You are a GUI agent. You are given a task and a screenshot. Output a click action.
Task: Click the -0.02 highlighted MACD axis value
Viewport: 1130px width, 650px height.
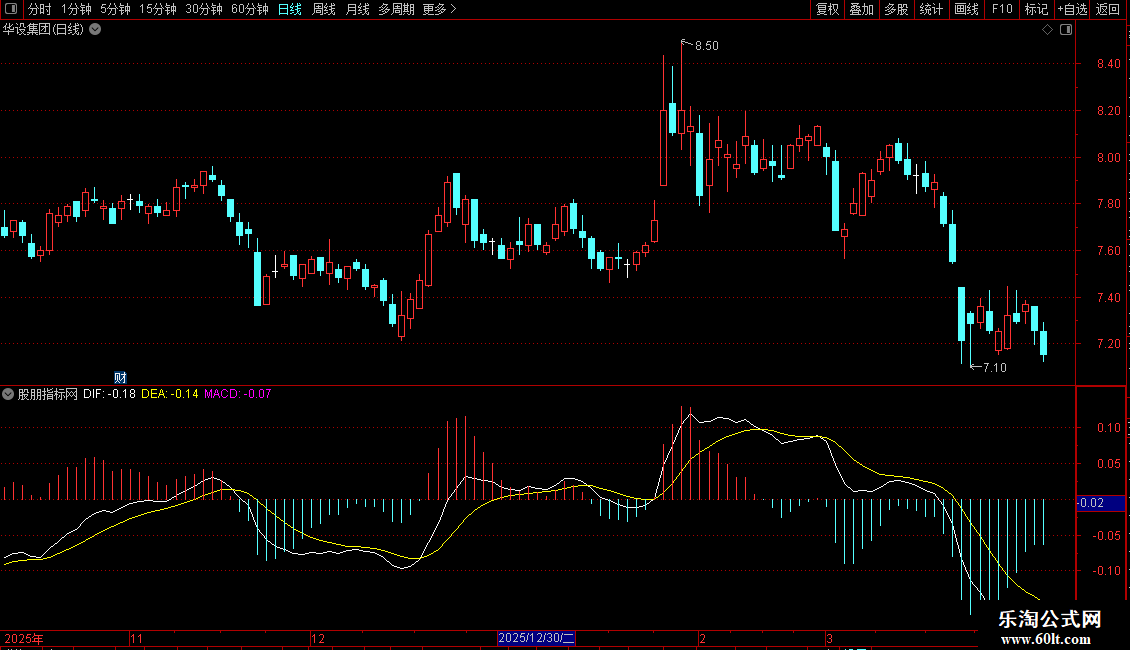1100,503
